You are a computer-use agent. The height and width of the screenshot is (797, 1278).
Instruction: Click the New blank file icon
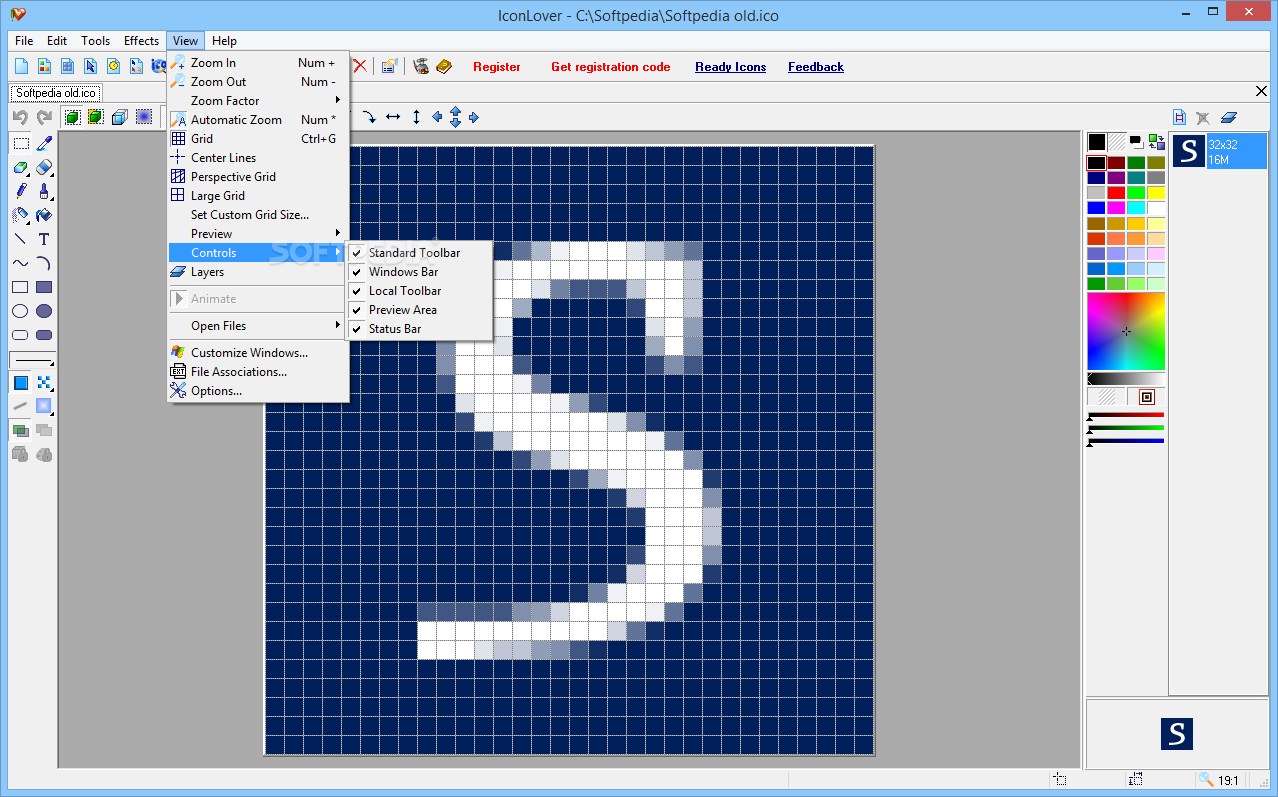[21, 66]
